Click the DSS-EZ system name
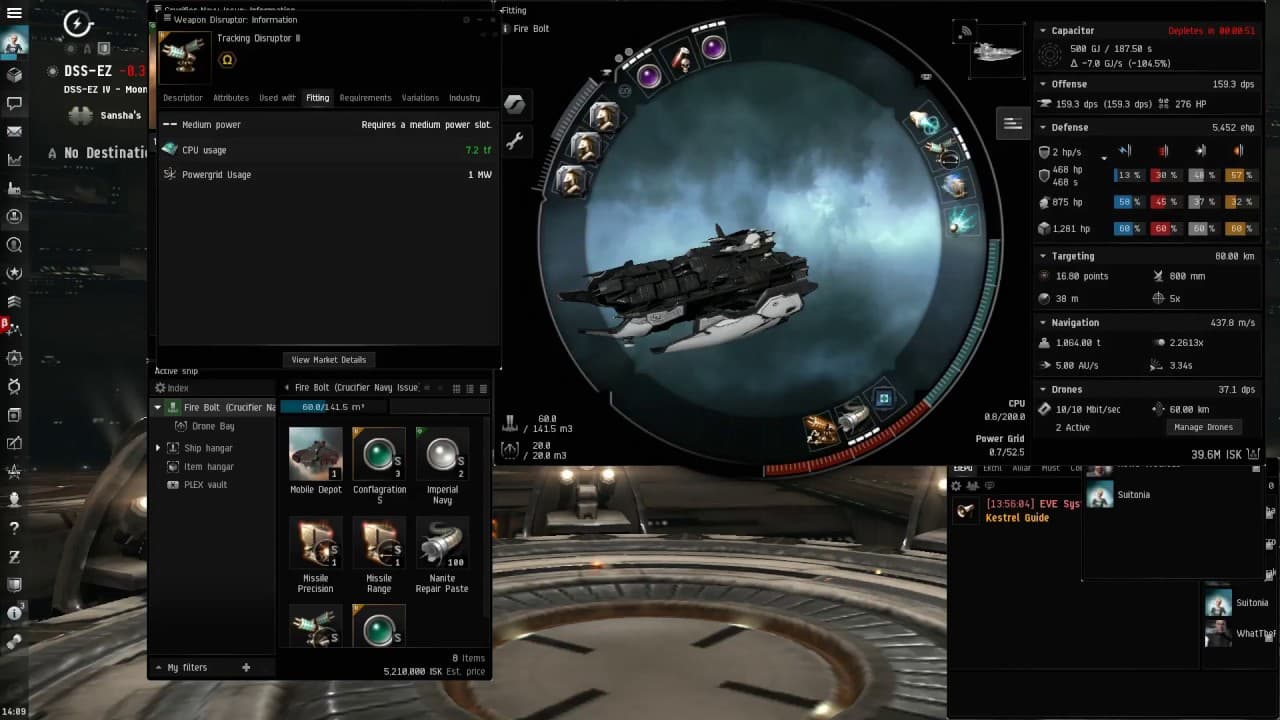 pyautogui.click(x=89, y=71)
